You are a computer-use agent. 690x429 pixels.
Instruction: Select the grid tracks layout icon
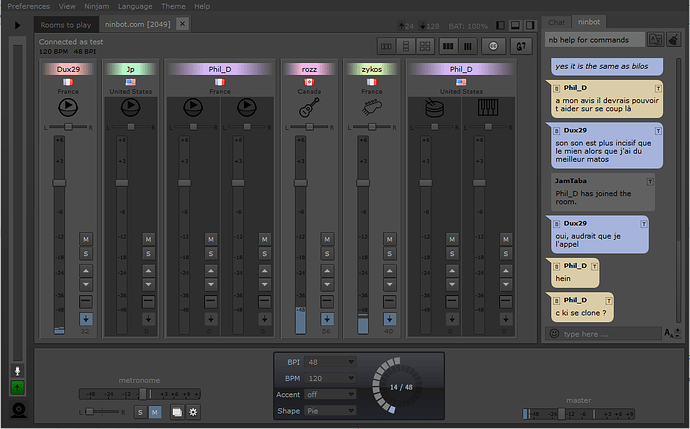(x=425, y=46)
